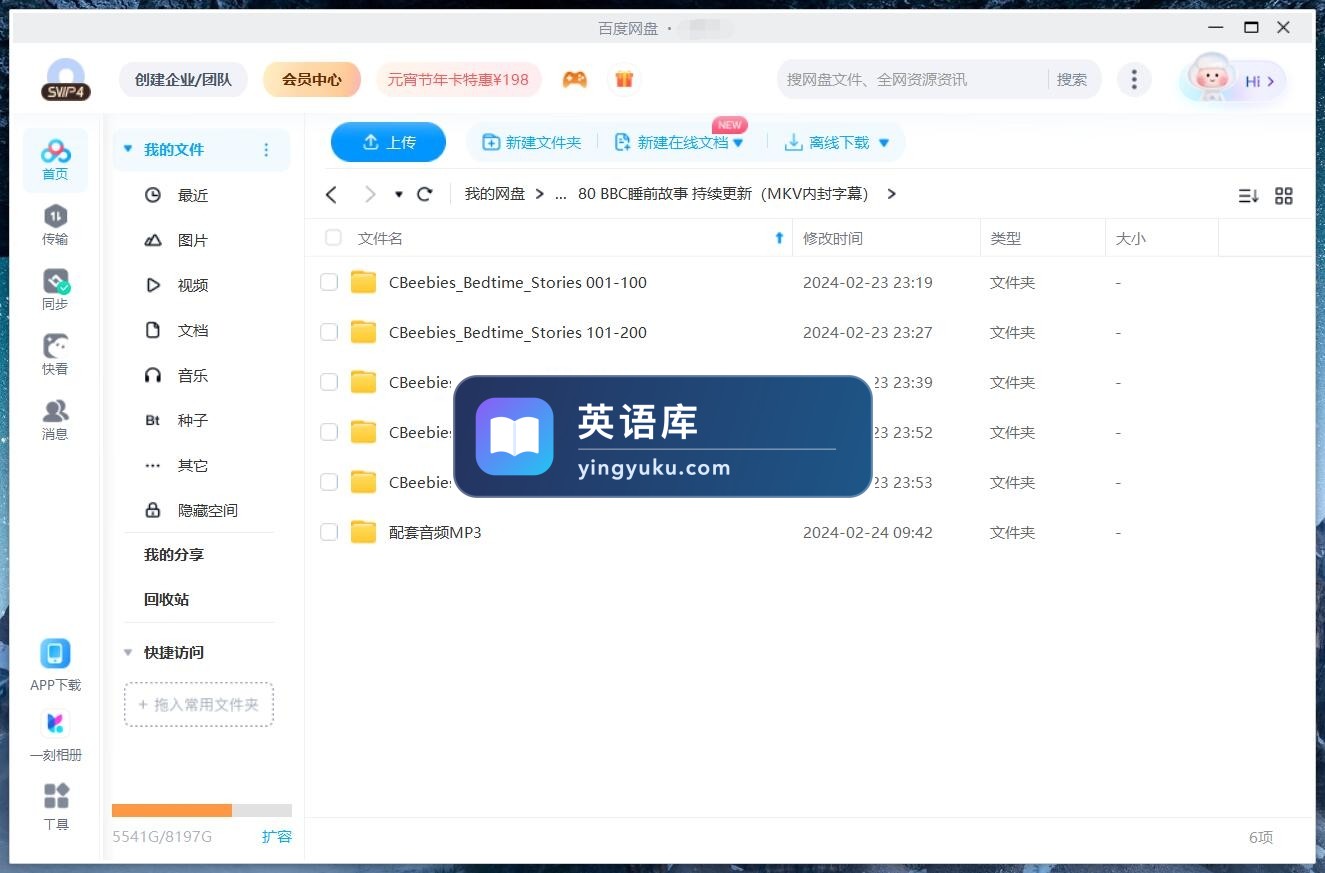Expand breadcrumb chevron after 我的网盘
Screen dimensions: 1325x873
coord(540,194)
